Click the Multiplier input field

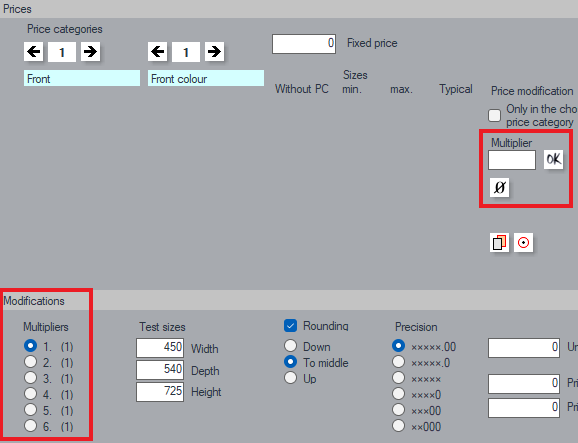point(512,160)
